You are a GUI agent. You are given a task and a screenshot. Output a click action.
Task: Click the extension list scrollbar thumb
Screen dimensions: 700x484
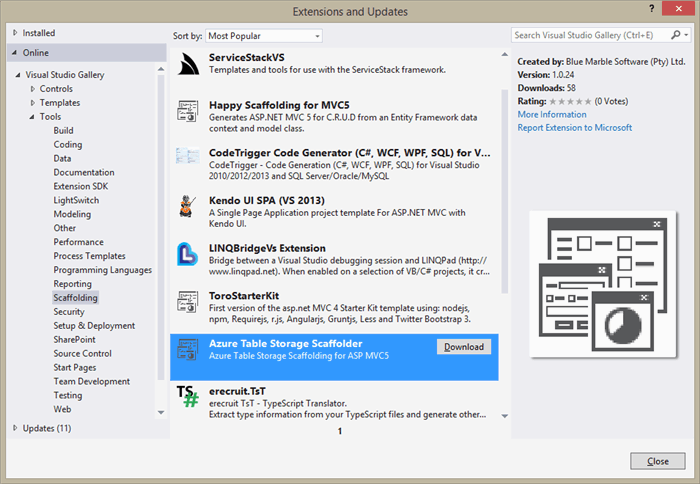point(504,191)
